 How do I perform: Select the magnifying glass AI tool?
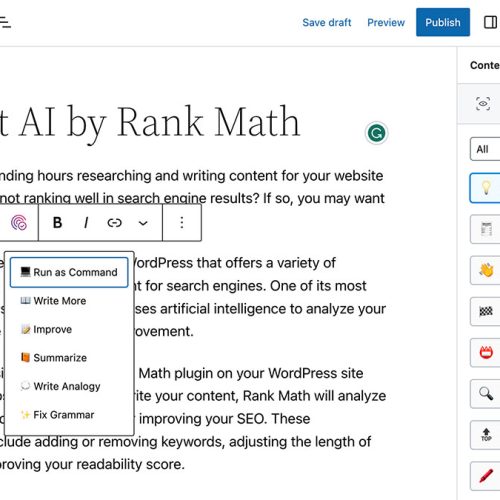[485, 394]
